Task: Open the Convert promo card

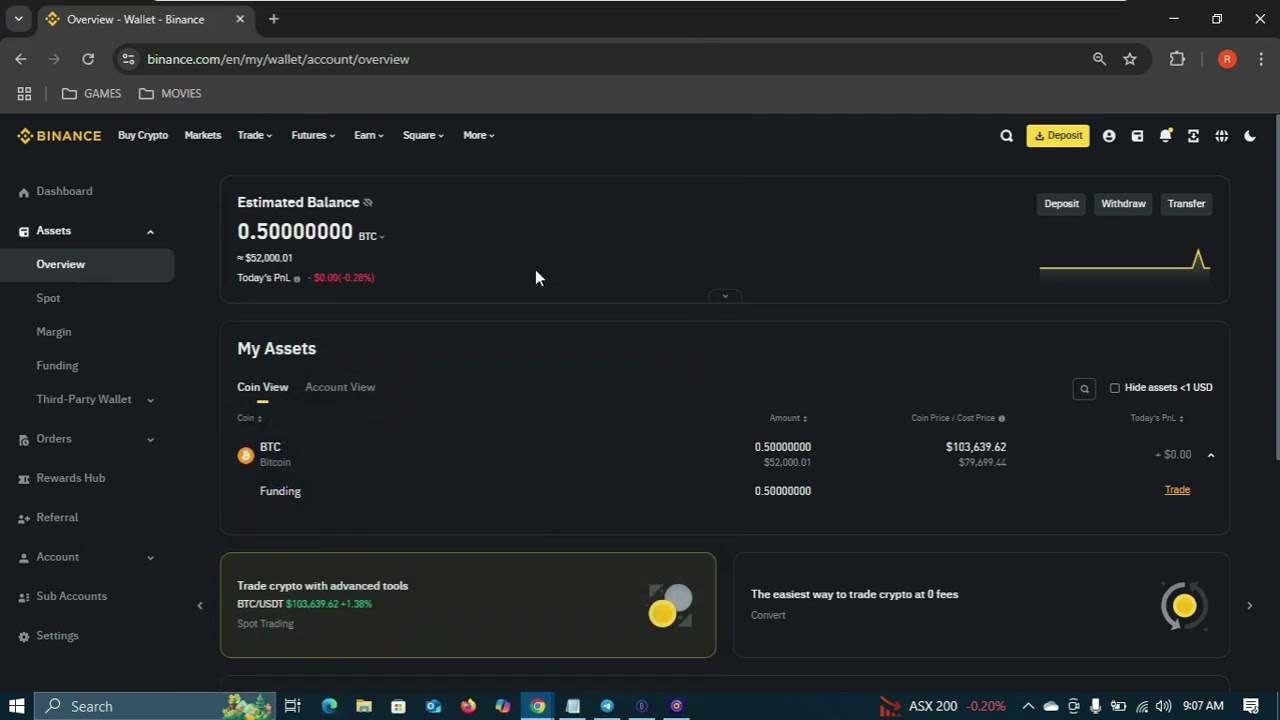Action: 981,605
